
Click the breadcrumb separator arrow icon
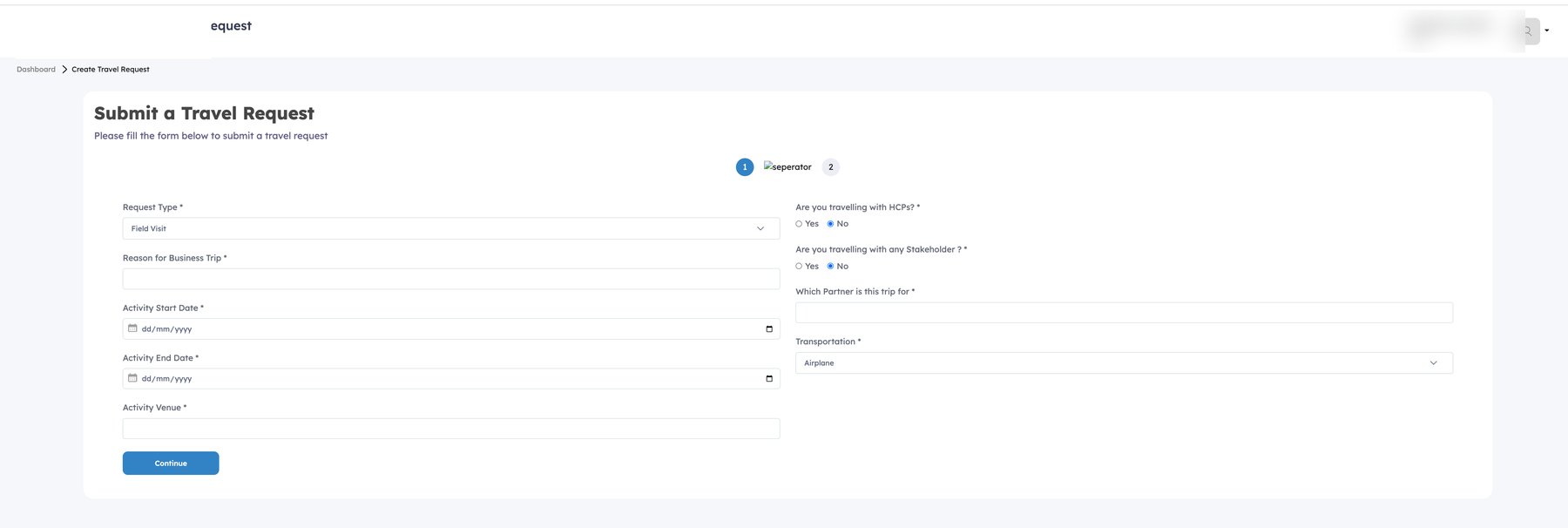coord(64,69)
